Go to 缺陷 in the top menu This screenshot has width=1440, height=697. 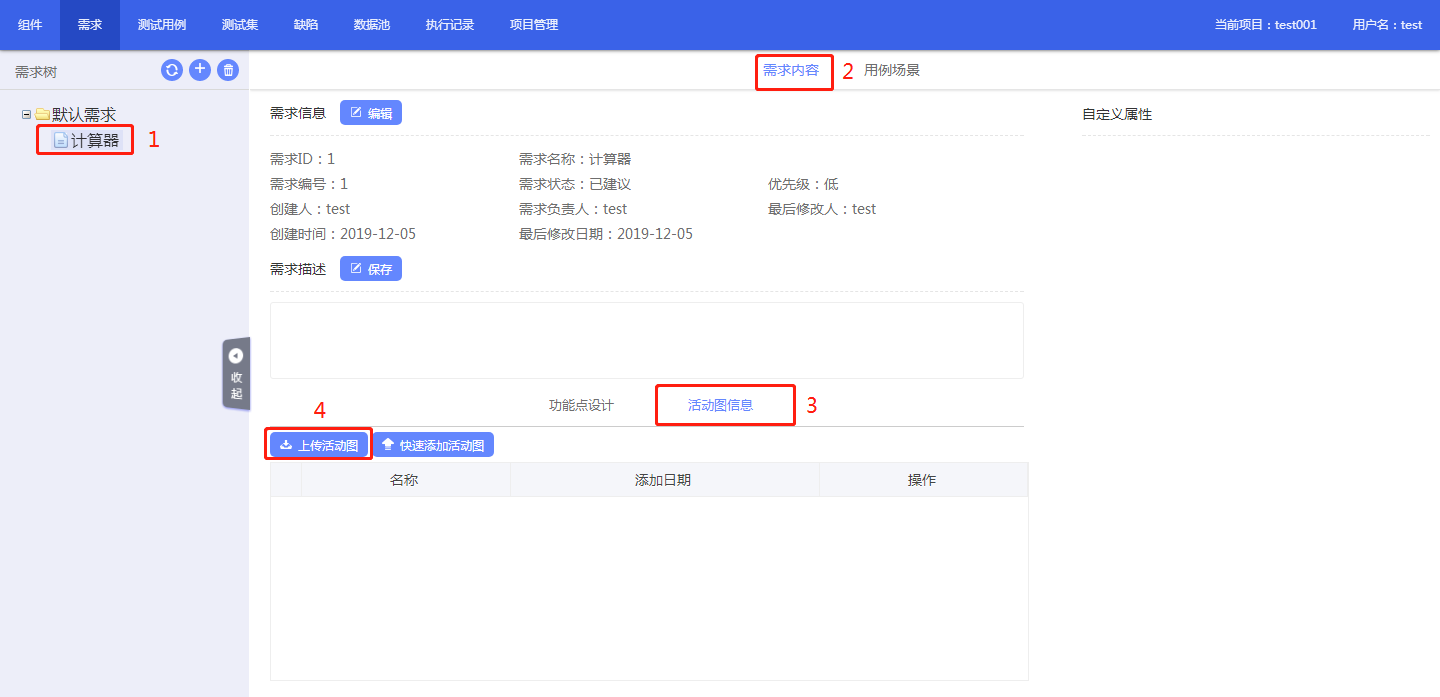tap(306, 25)
